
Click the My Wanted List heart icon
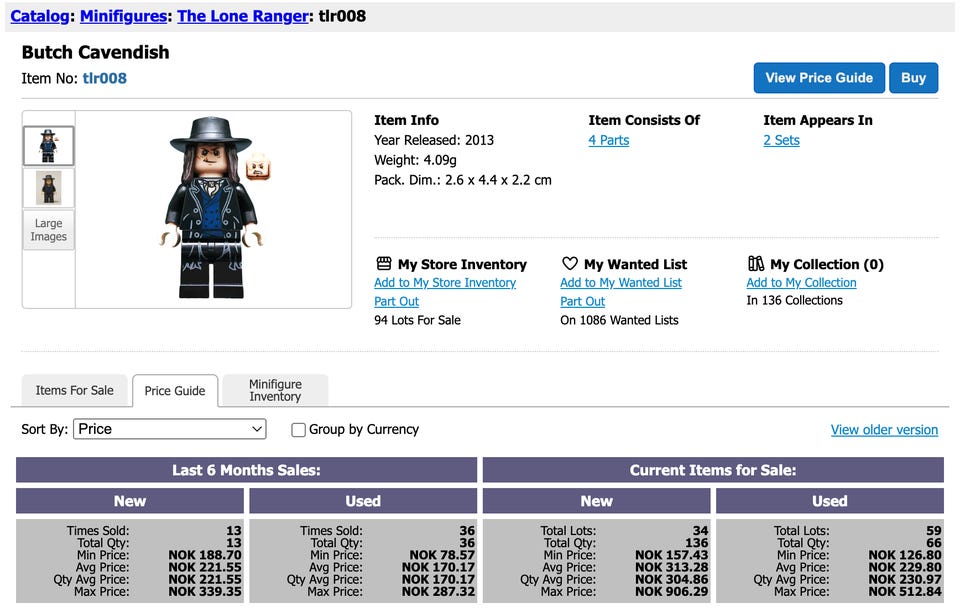tap(569, 264)
